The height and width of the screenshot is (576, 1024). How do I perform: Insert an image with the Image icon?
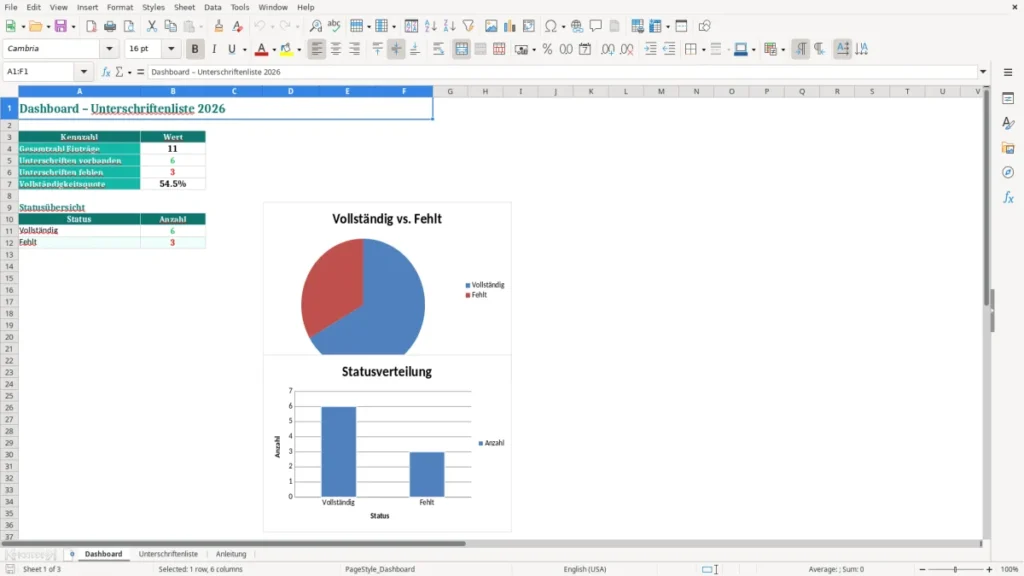pos(491,26)
